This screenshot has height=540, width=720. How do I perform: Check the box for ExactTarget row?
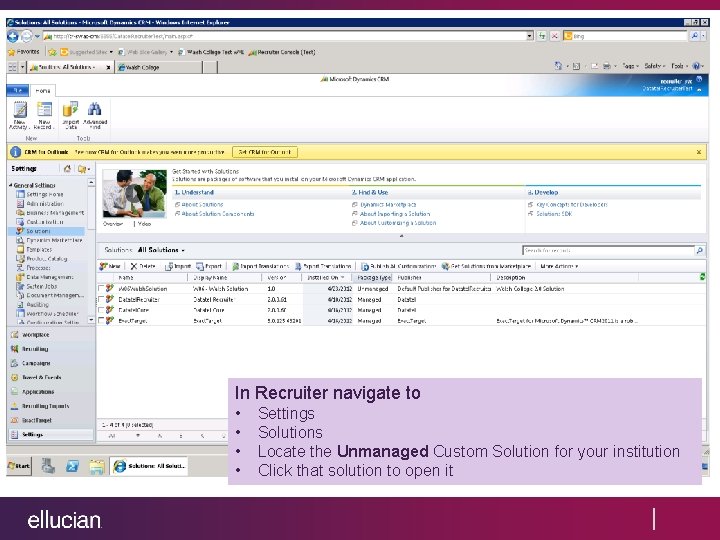click(101, 321)
